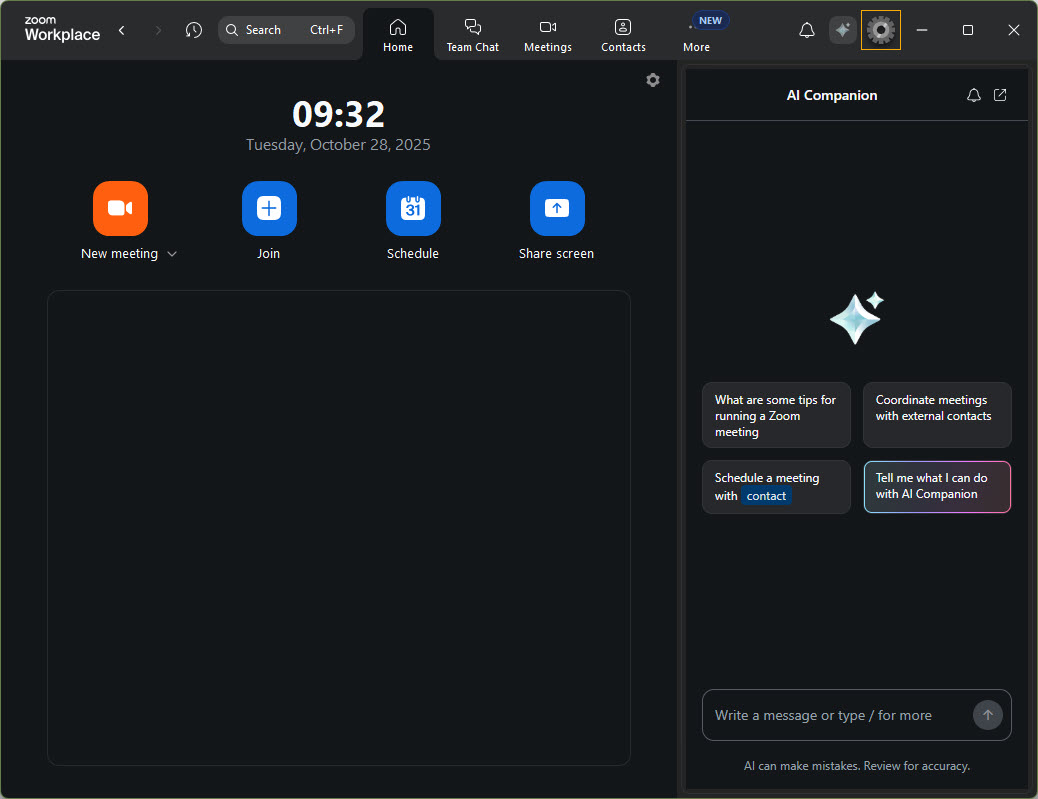Screen dimensions: 1038x799
Task: Click the tips for running a Zoom meeting prompt
Action: (776, 415)
